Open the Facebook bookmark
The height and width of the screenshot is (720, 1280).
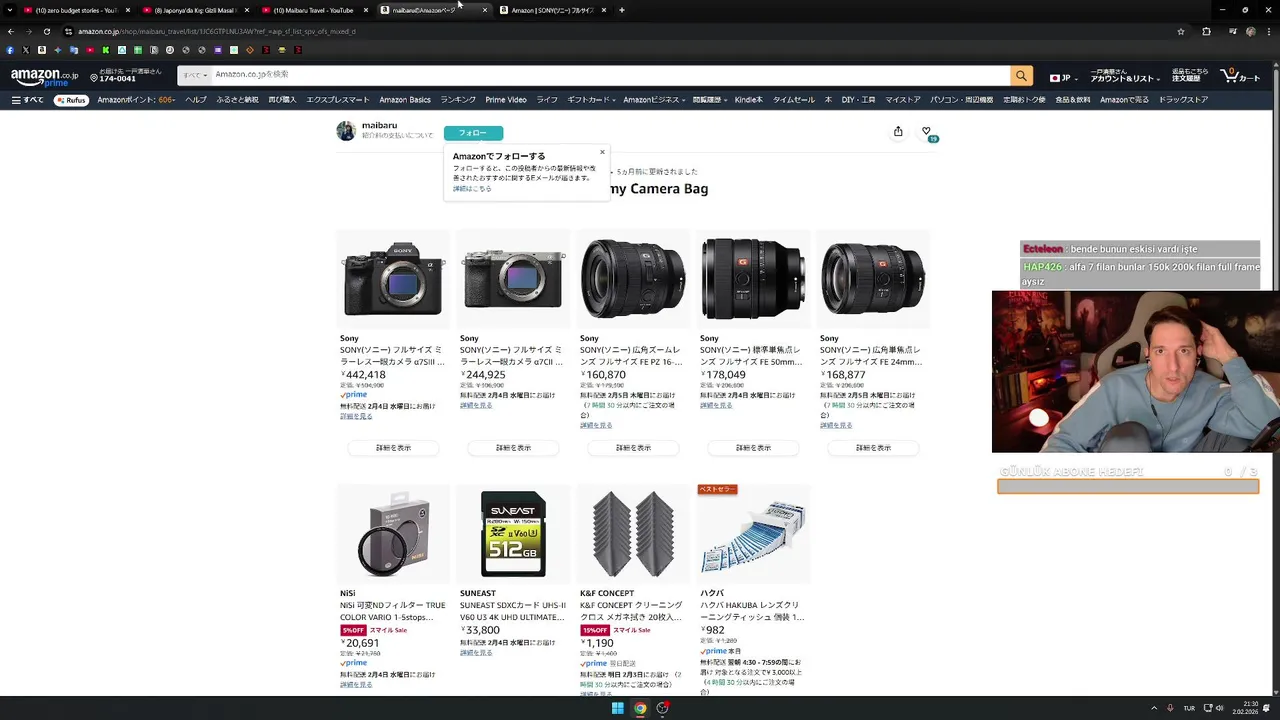(10, 50)
